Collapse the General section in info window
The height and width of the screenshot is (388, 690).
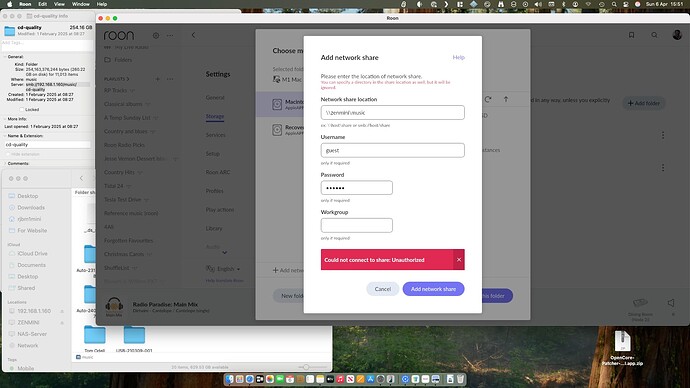click(5, 57)
